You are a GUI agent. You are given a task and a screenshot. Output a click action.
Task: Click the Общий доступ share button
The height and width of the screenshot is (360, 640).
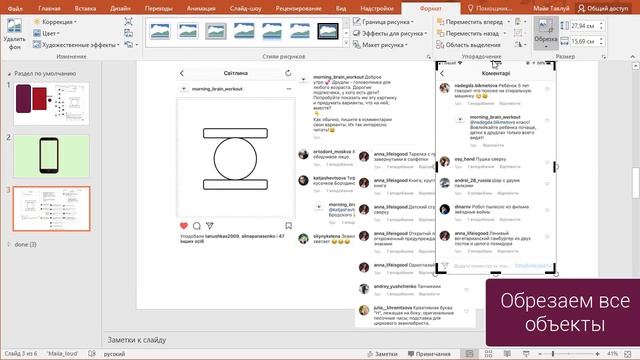(604, 8)
